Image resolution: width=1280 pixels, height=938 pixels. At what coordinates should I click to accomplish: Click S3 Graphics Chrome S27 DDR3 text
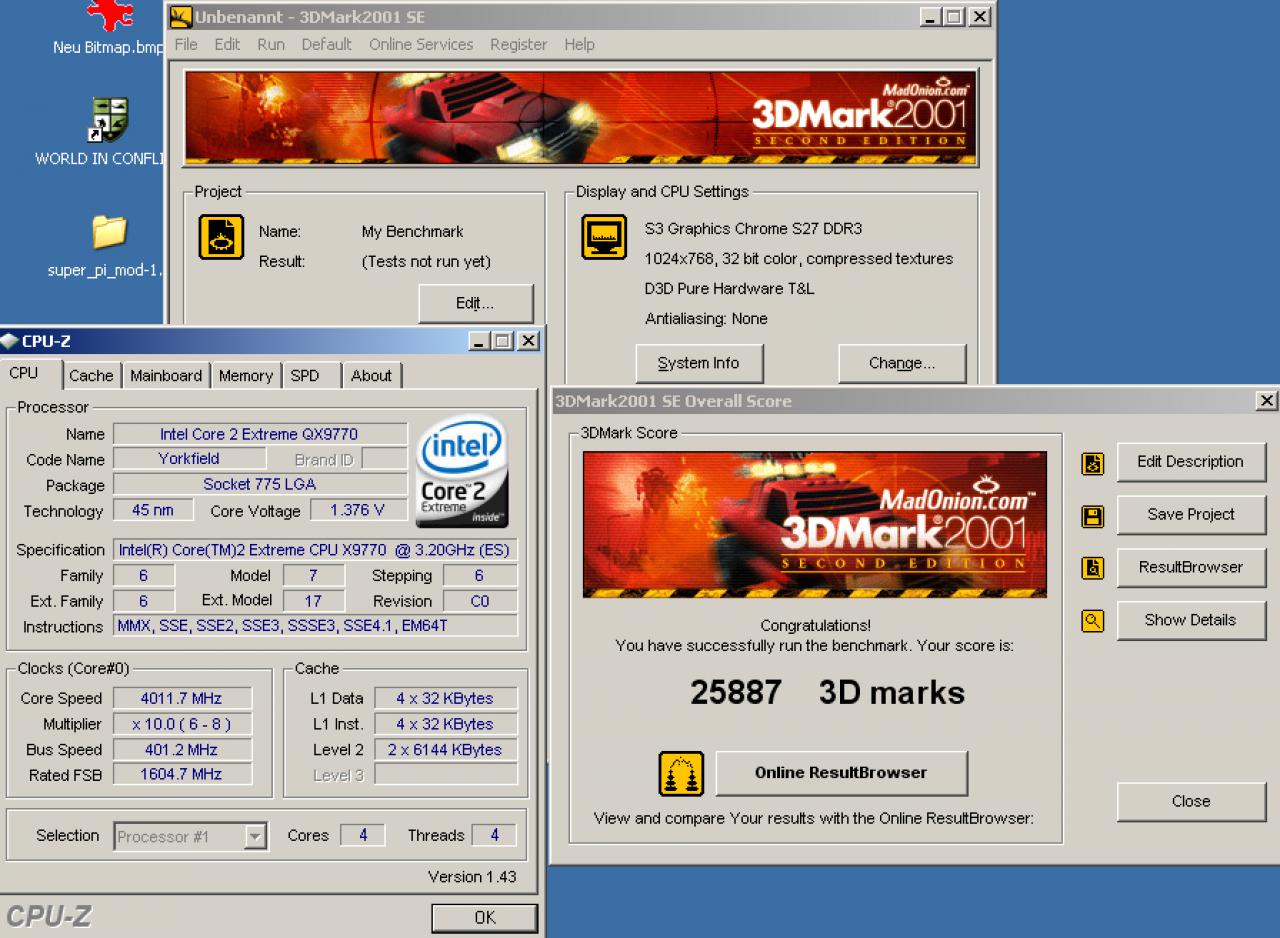point(753,229)
